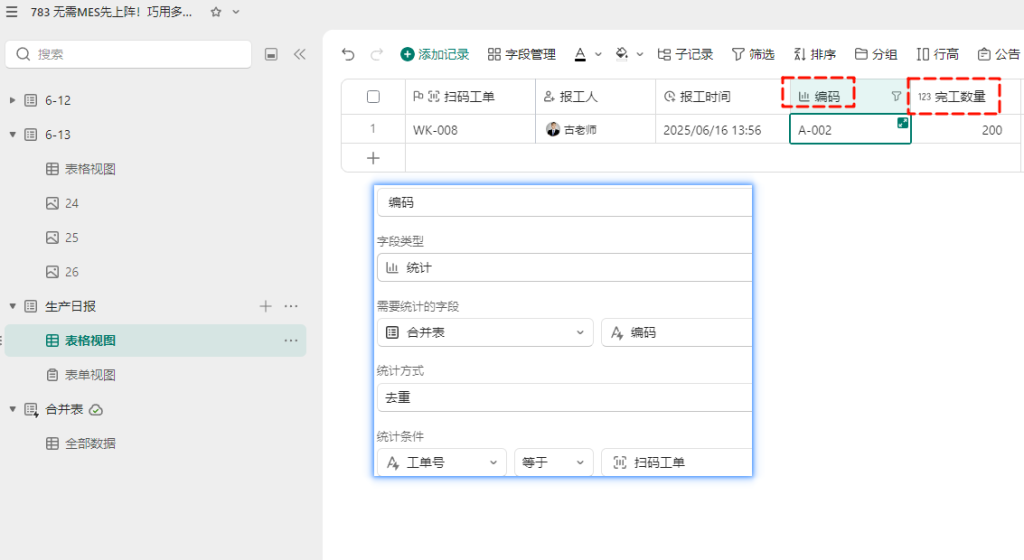Open 表格视图 under 6-13
This screenshot has height=560, width=1024.
tap(81, 169)
